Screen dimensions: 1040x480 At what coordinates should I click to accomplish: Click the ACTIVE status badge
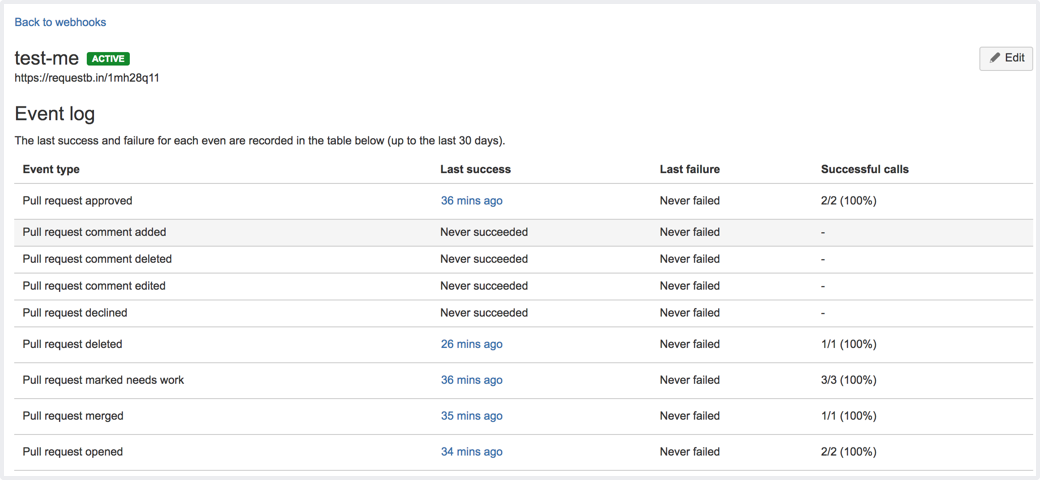(108, 58)
